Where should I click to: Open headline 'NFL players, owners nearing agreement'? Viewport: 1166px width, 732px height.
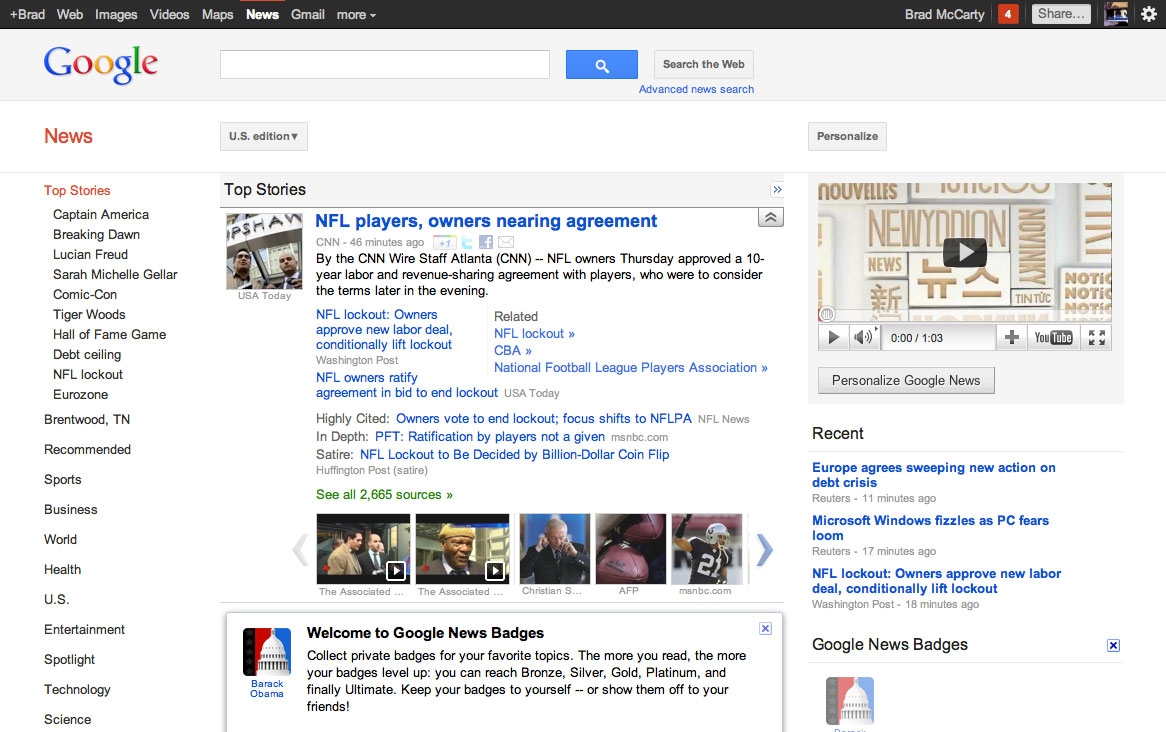click(x=486, y=221)
